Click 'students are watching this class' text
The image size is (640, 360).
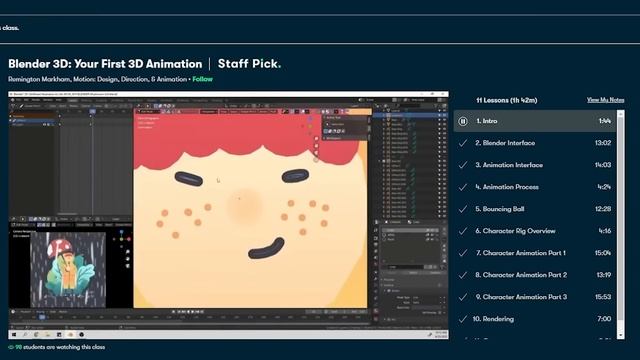(x=64, y=347)
